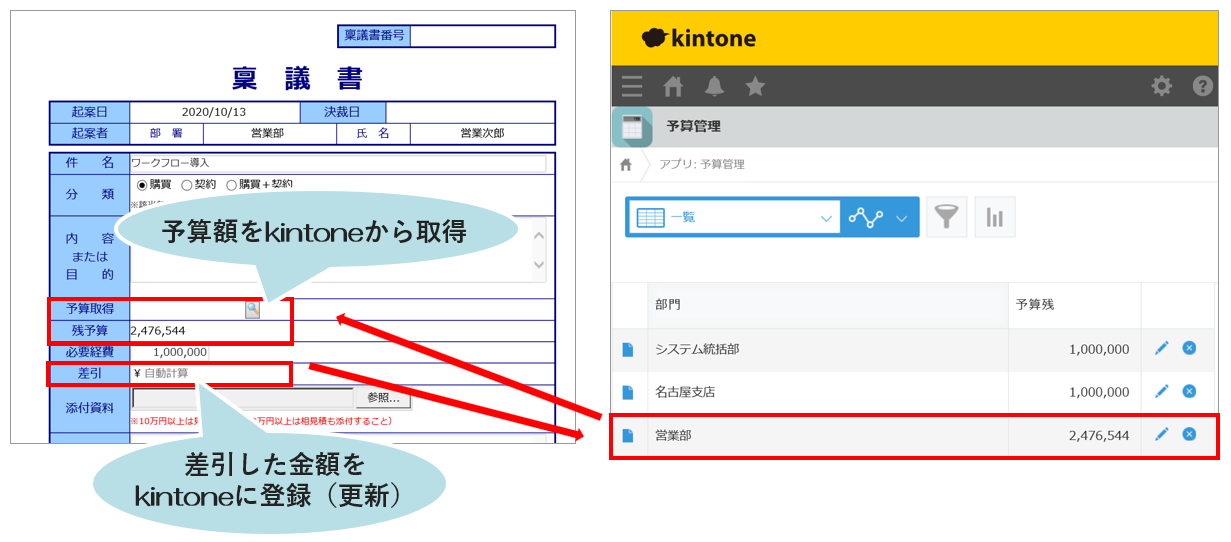Click the 営業次郎 name cell
The width and height of the screenshot is (1231, 542).
coord(482,133)
